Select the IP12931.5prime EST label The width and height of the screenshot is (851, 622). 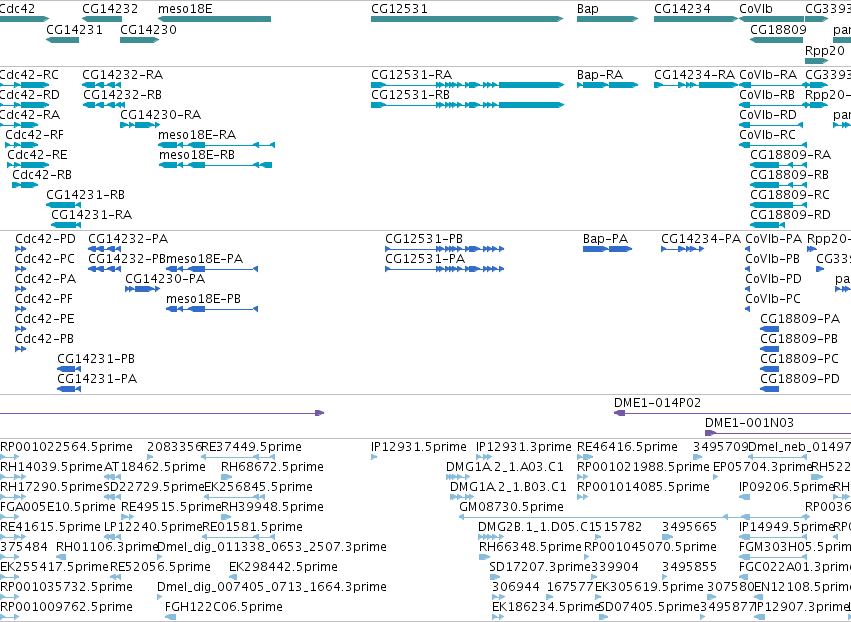point(419,447)
